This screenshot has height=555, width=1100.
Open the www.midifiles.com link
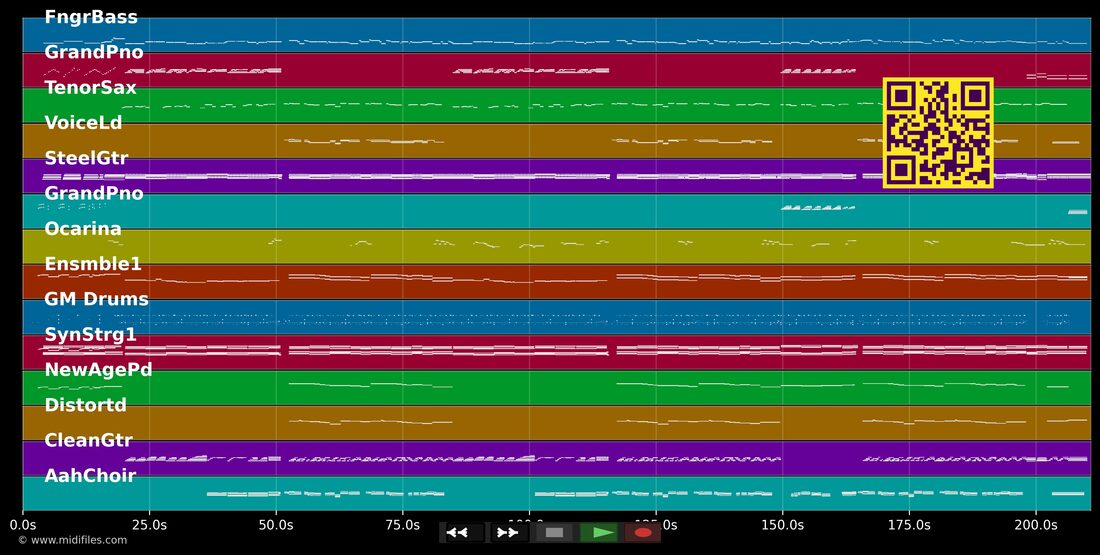[x=79, y=540]
